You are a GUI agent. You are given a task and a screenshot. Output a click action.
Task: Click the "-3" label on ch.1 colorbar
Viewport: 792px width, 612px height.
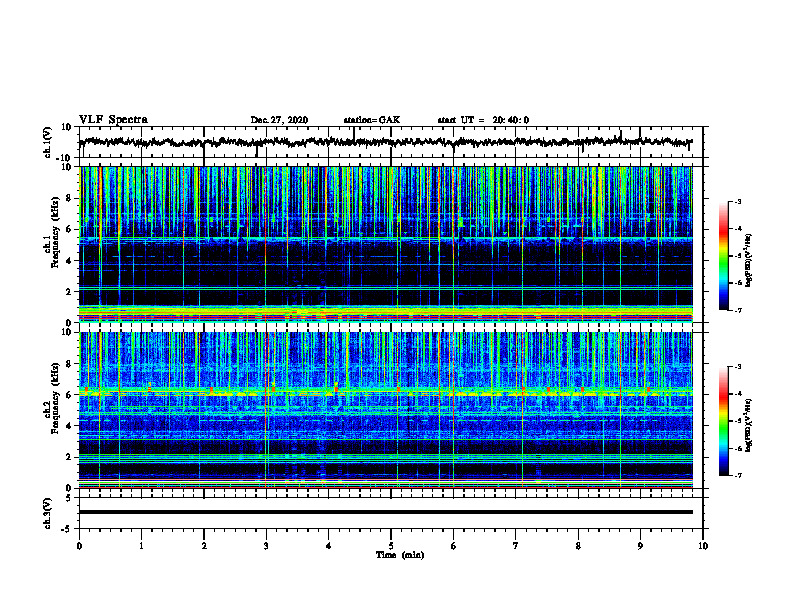[737, 201]
